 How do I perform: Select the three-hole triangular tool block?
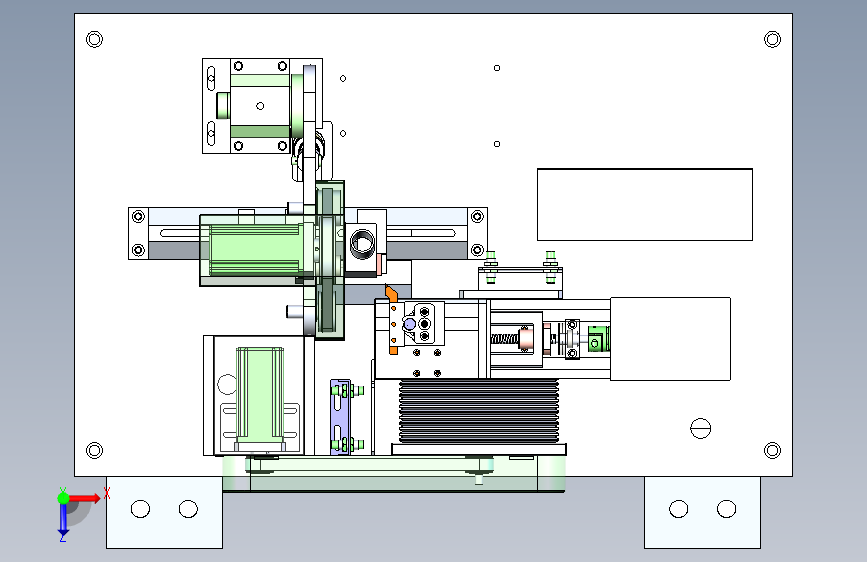(424, 324)
